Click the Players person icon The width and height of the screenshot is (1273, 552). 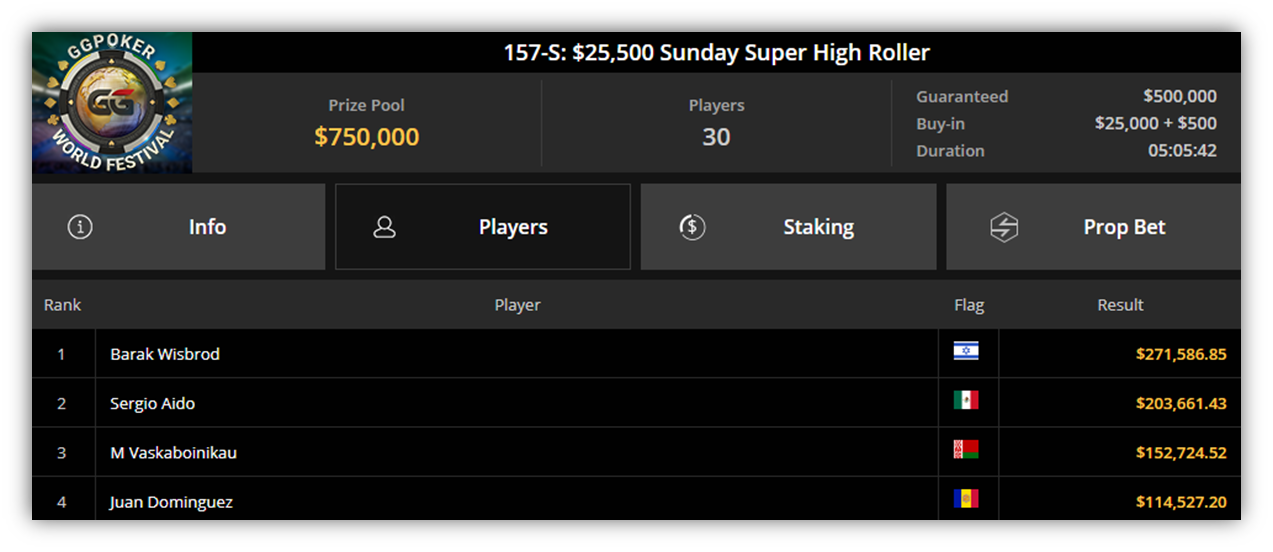tap(384, 227)
